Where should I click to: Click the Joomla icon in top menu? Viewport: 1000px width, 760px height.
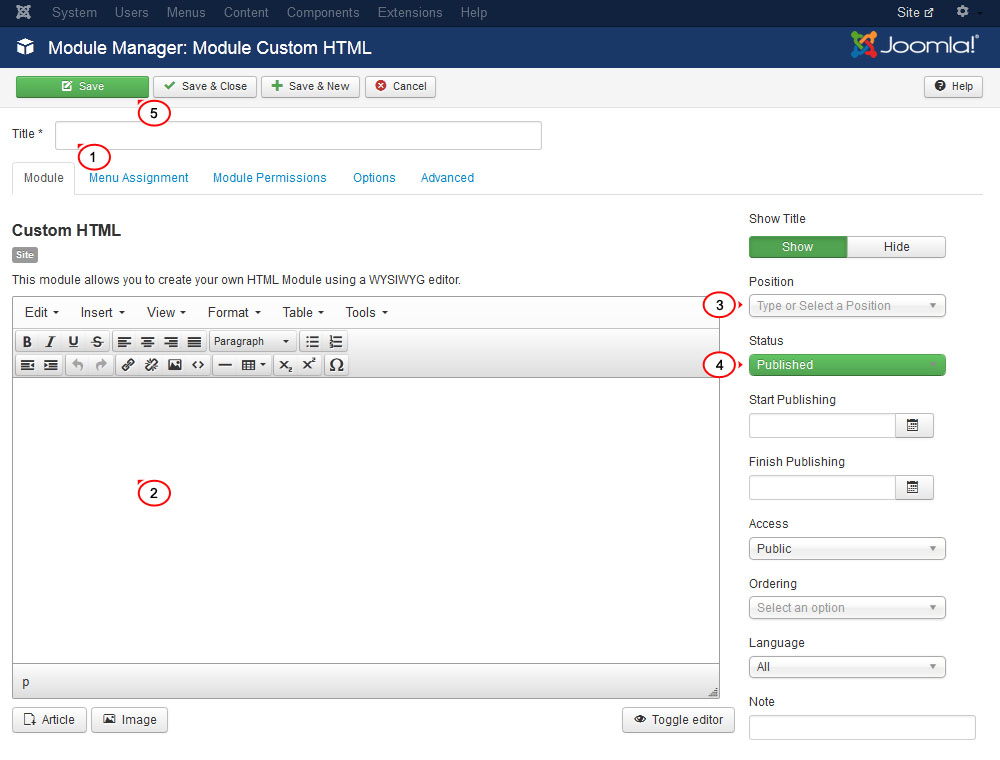click(x=24, y=12)
